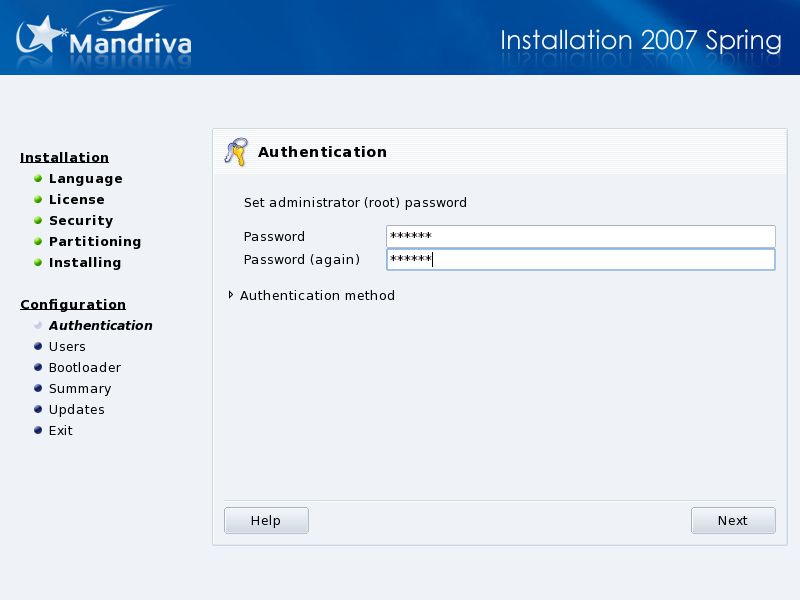Click the blue bullet beside Bootloader

click(38, 367)
